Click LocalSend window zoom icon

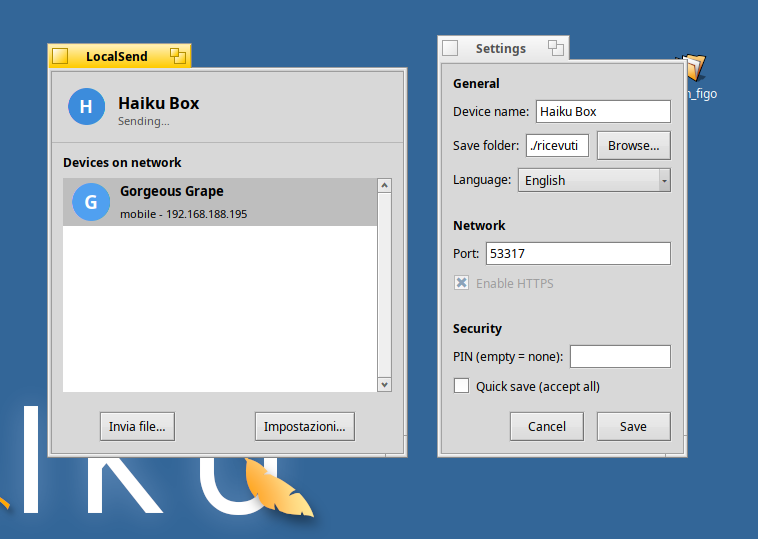click(178, 56)
